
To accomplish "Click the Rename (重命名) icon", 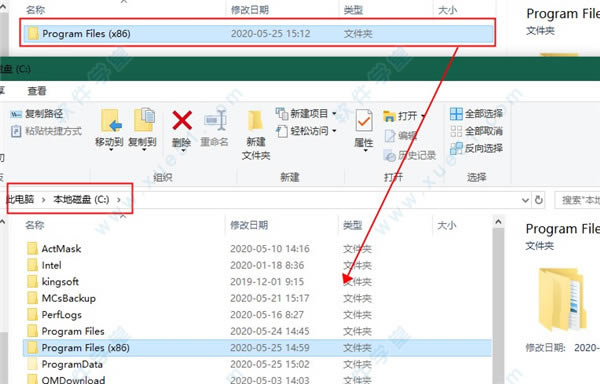I will point(215,121).
